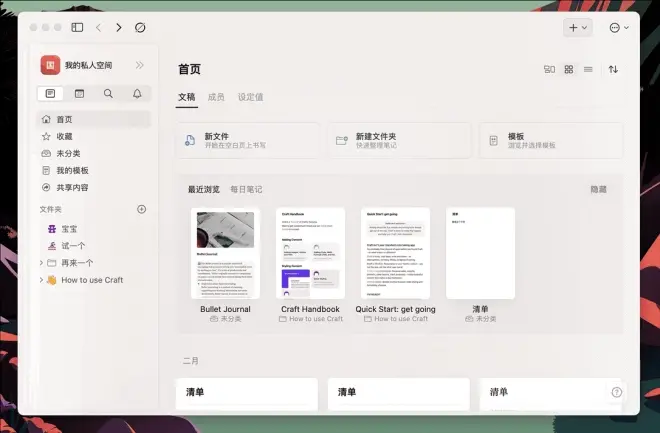Switch to grid view icon
Viewport: 660px width, 433px height.
click(x=569, y=69)
